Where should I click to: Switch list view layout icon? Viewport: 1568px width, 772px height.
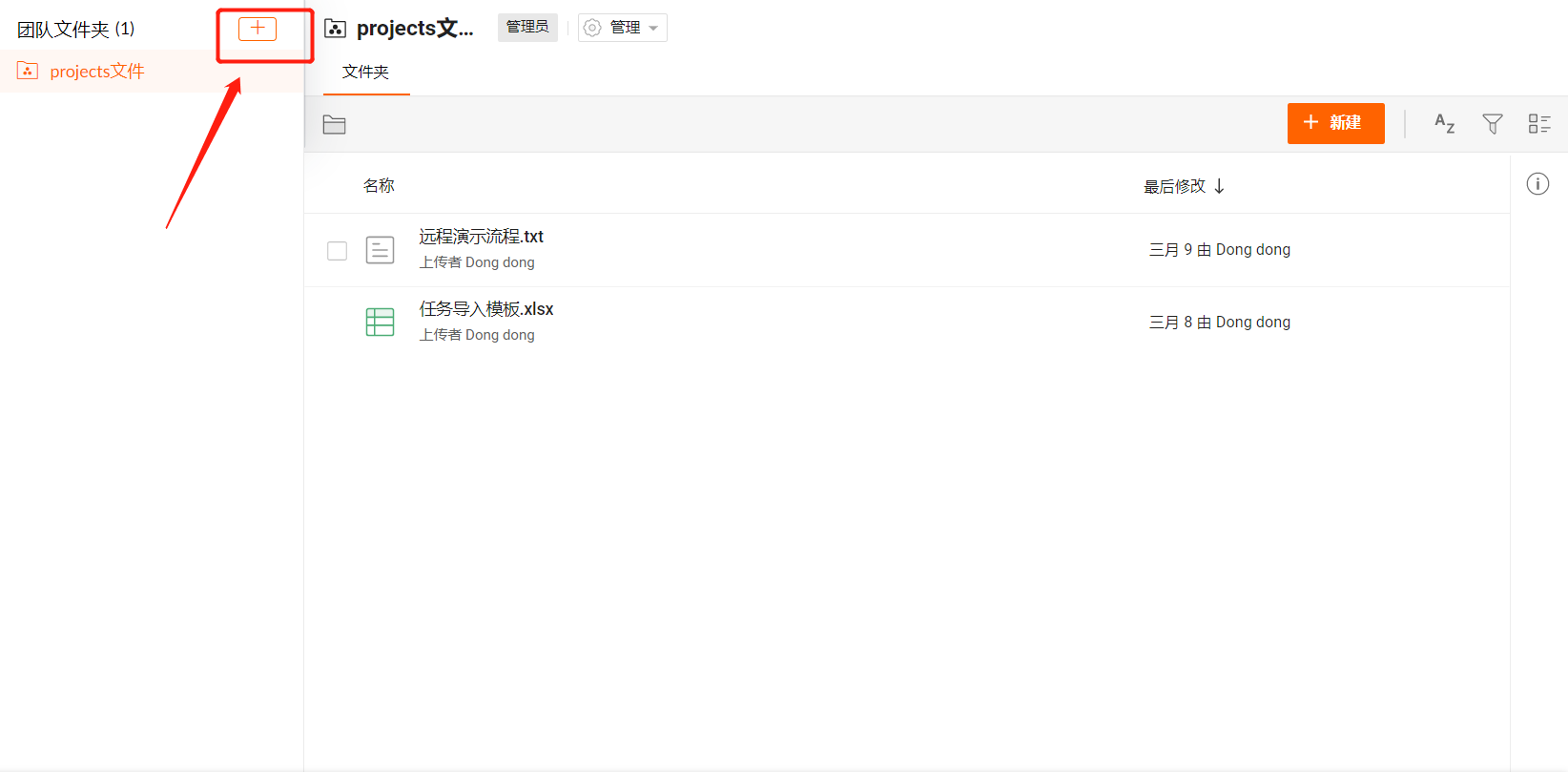1538,123
